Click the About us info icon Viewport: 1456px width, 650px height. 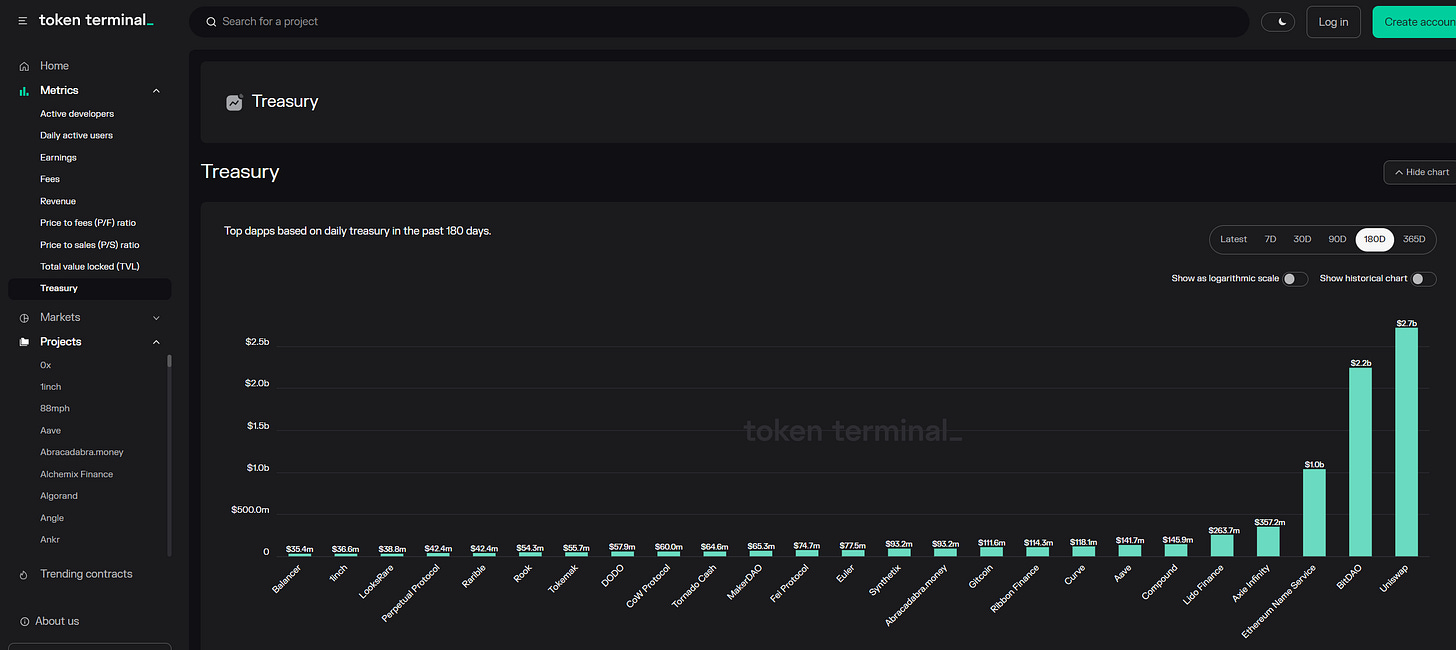[x=24, y=622]
